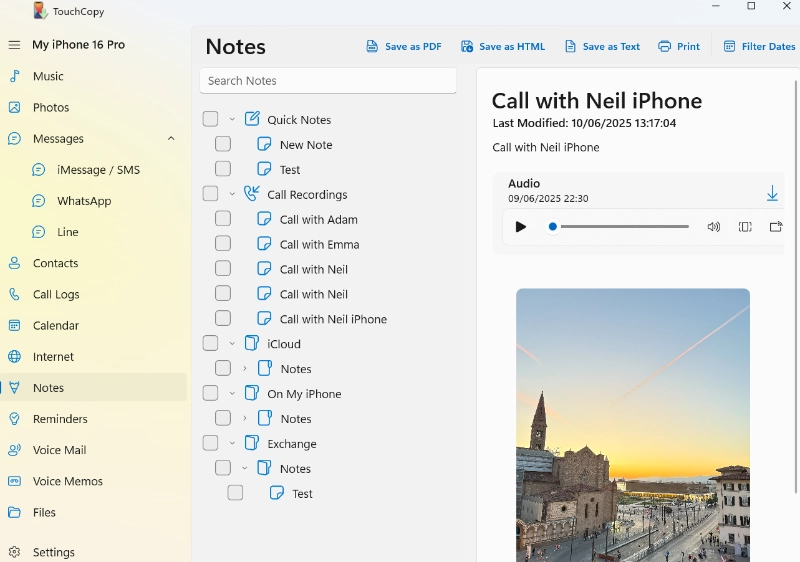
Task: Click the Internet globe icon
Action: pyautogui.click(x=15, y=356)
